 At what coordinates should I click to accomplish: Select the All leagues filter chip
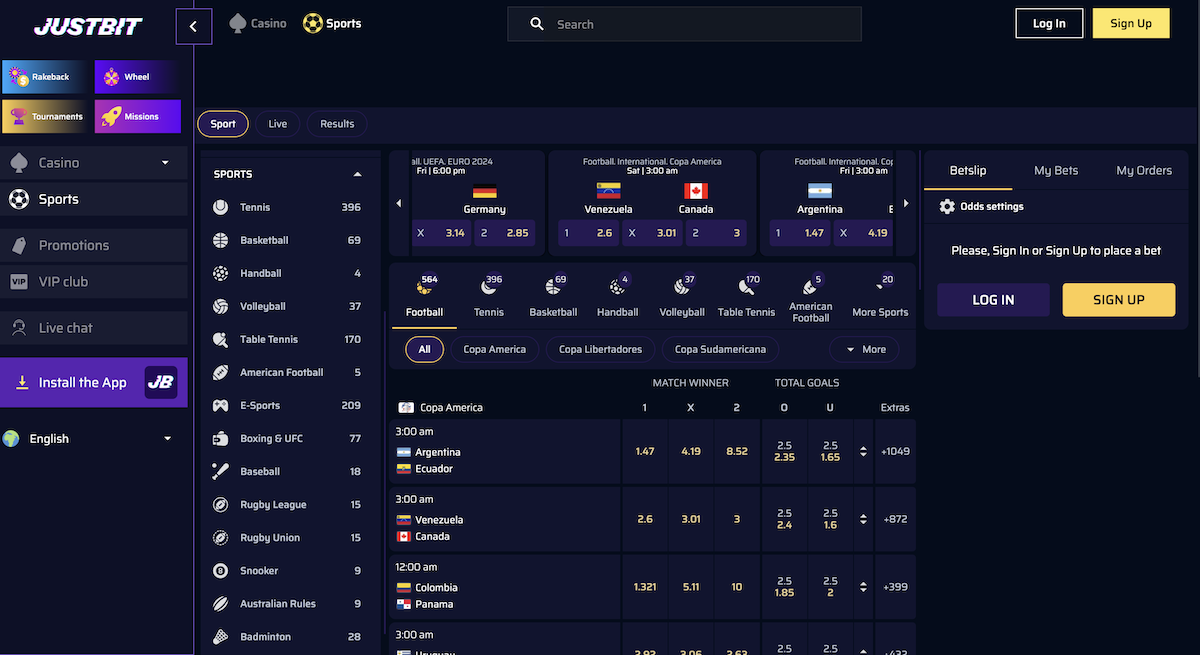click(x=425, y=349)
